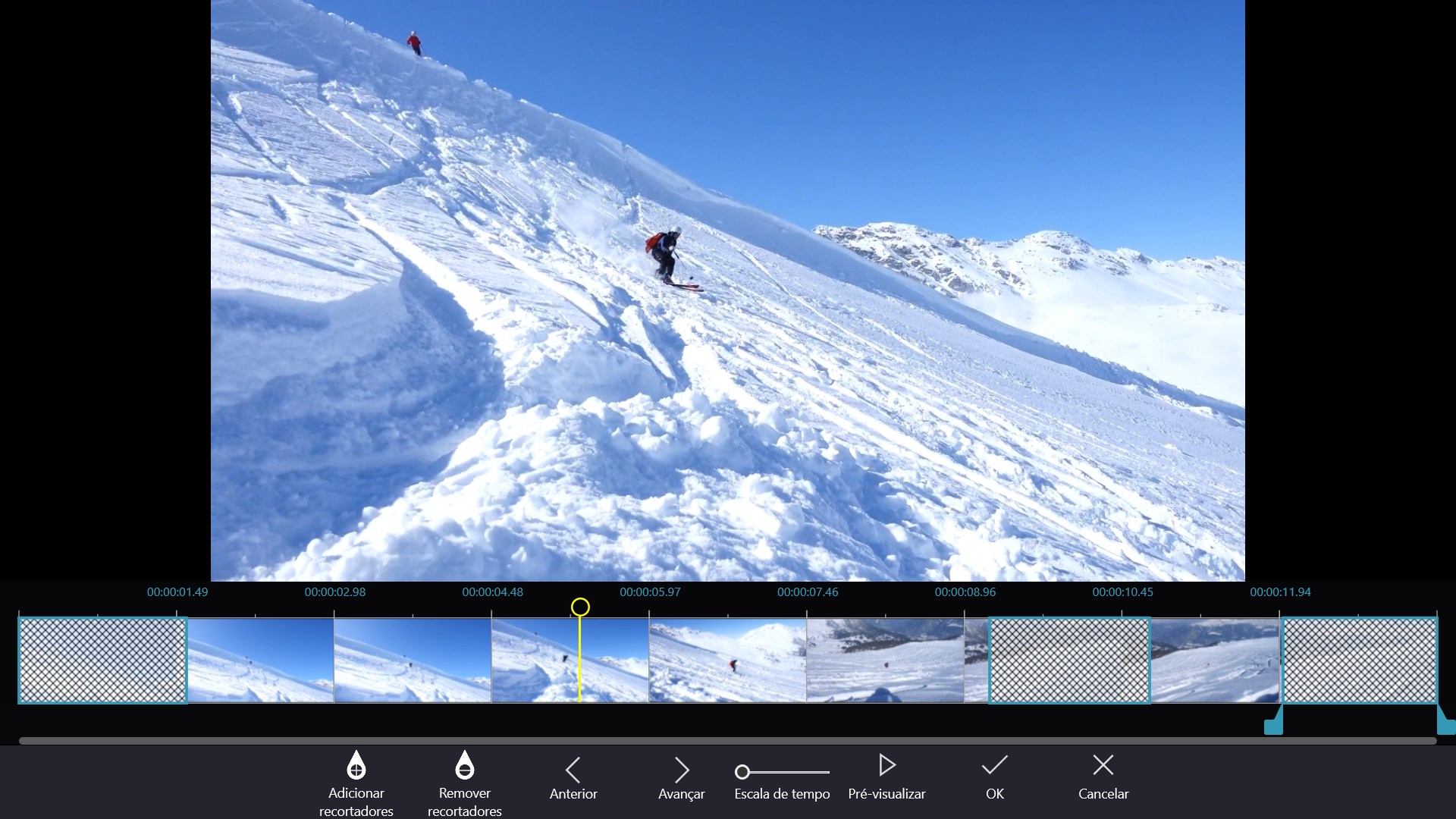
Task: Select the skier thumbnail in the timeline
Action: 726,660
